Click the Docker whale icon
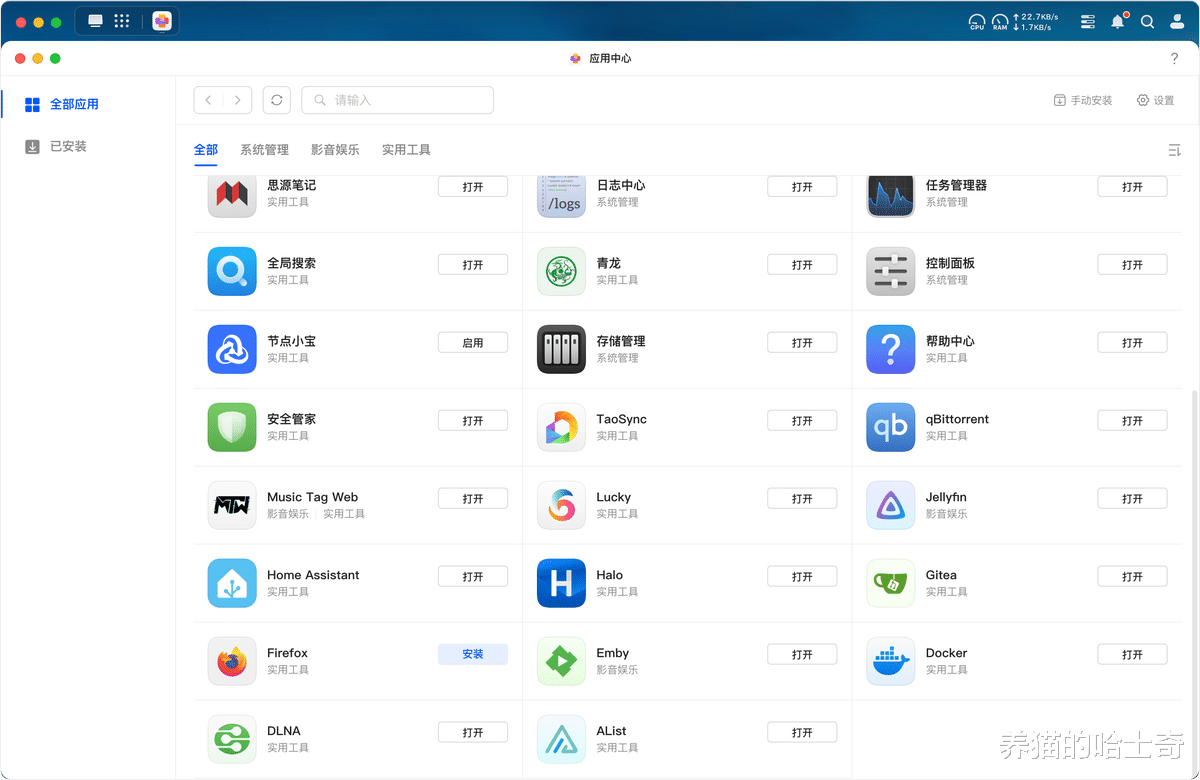 tap(891, 662)
